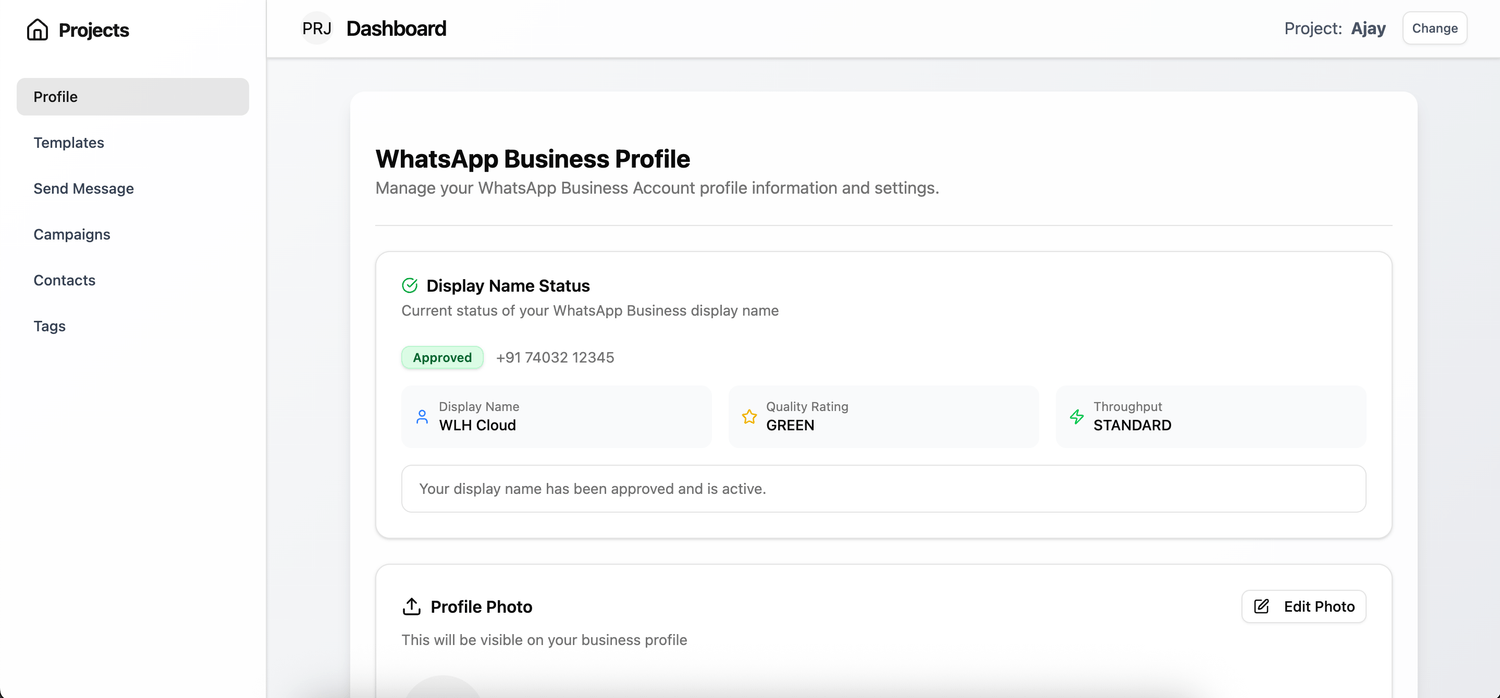Screen dimensions: 1500x698
Task: Click the Quality Rating GREEN card
Action: (883, 416)
